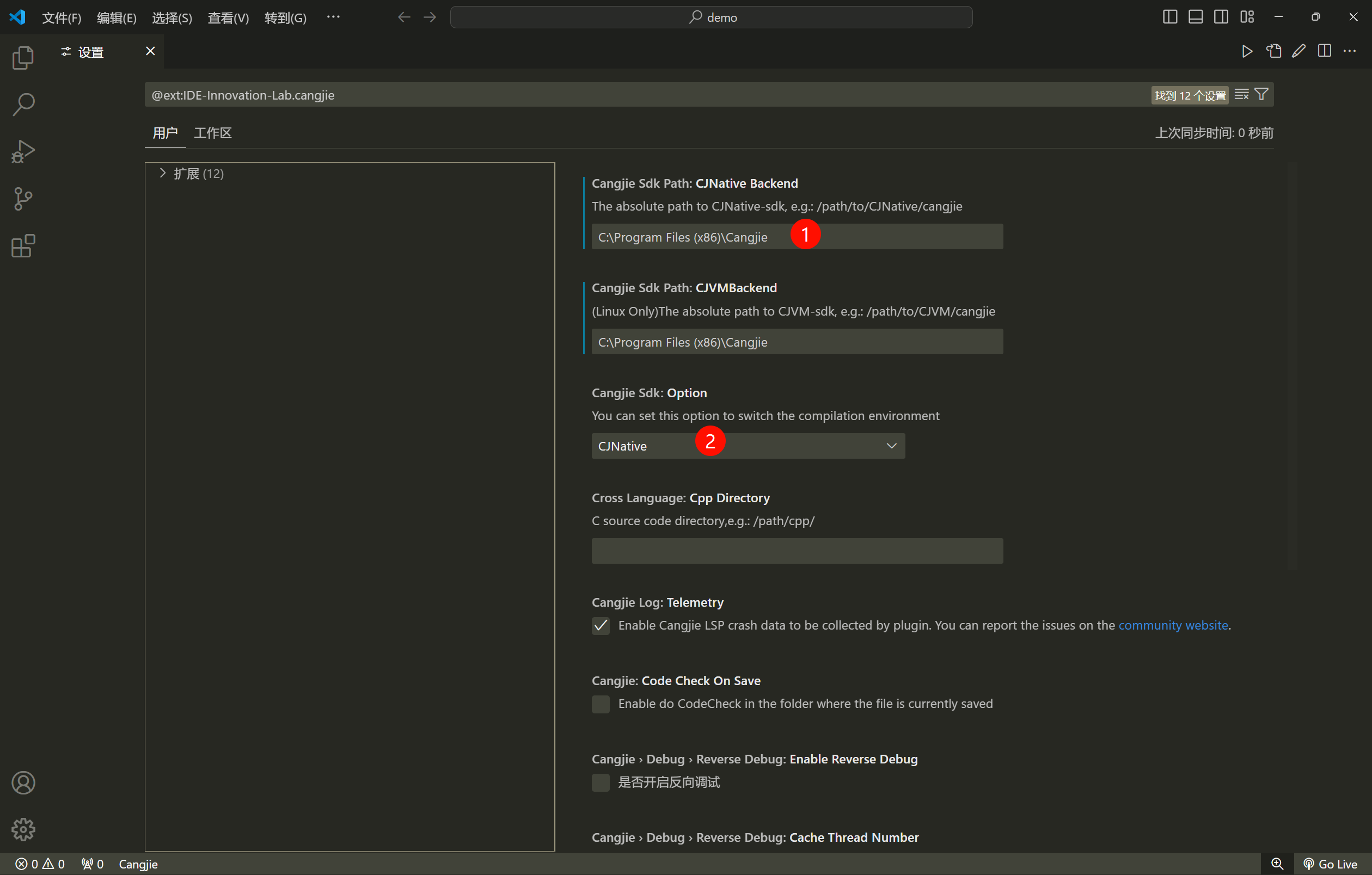The width and height of the screenshot is (1372, 875).
Task: Click the Accounts icon
Action: (23, 783)
